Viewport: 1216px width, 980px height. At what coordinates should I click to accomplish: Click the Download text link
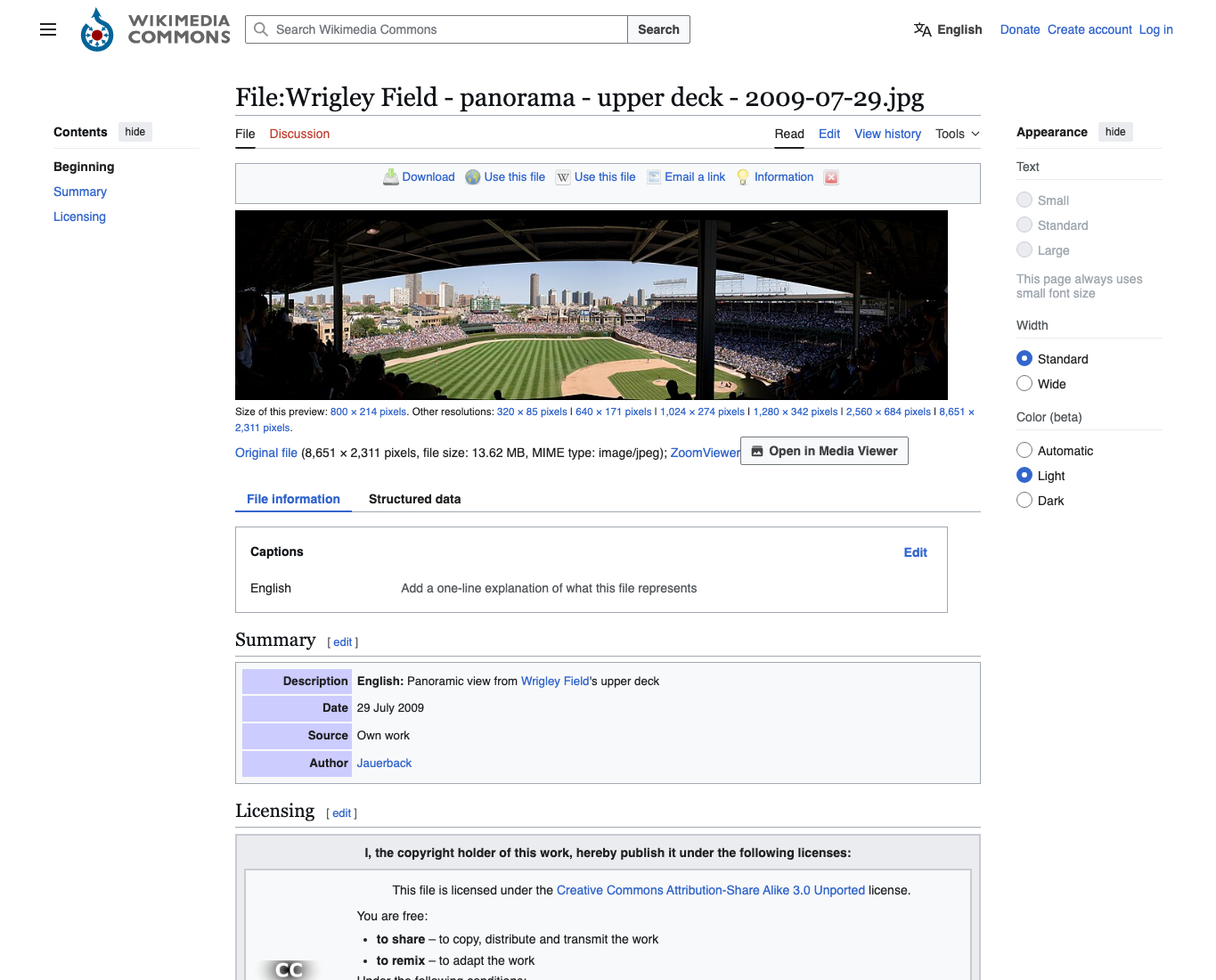428,177
